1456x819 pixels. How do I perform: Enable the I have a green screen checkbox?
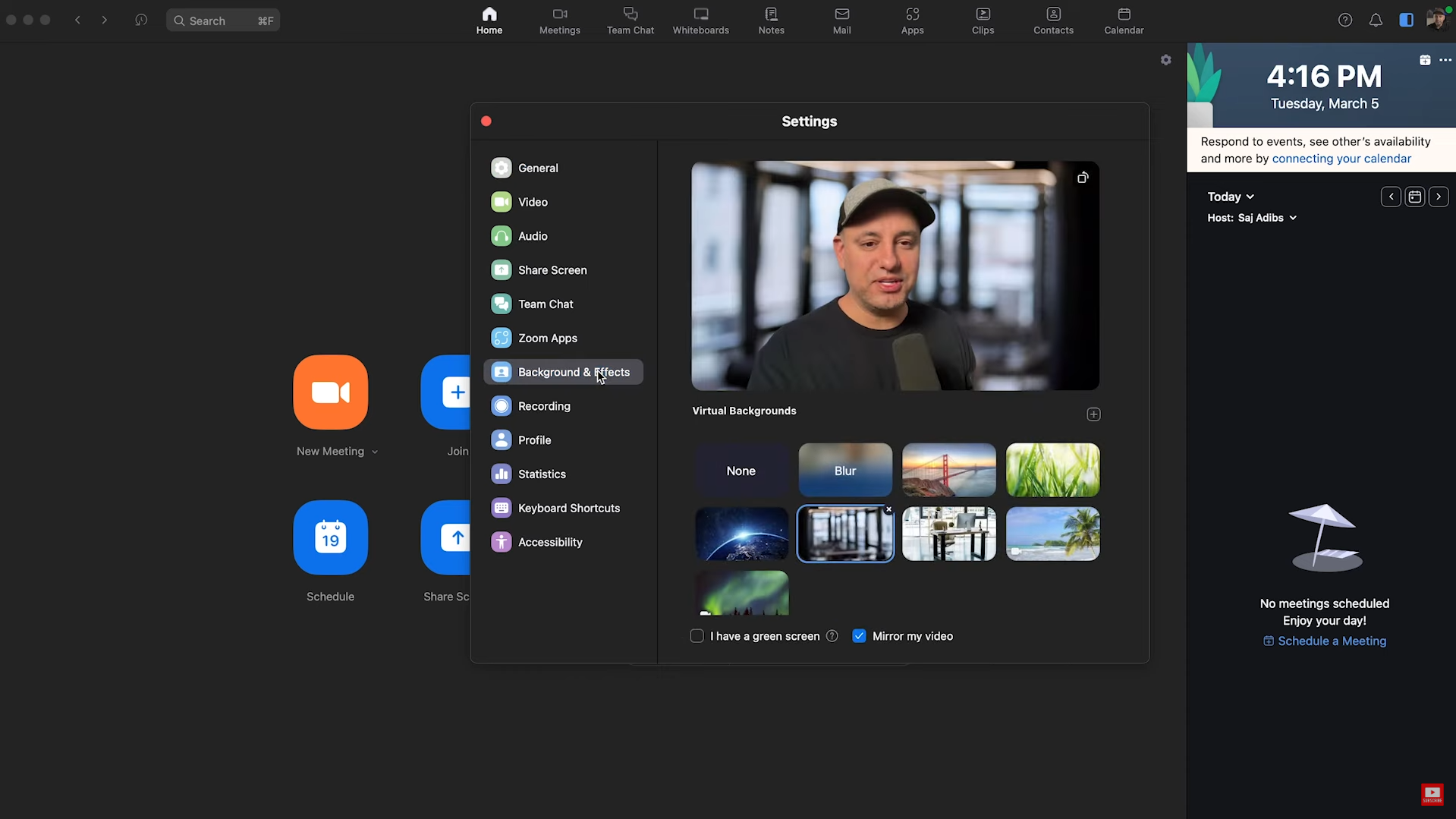pos(697,636)
